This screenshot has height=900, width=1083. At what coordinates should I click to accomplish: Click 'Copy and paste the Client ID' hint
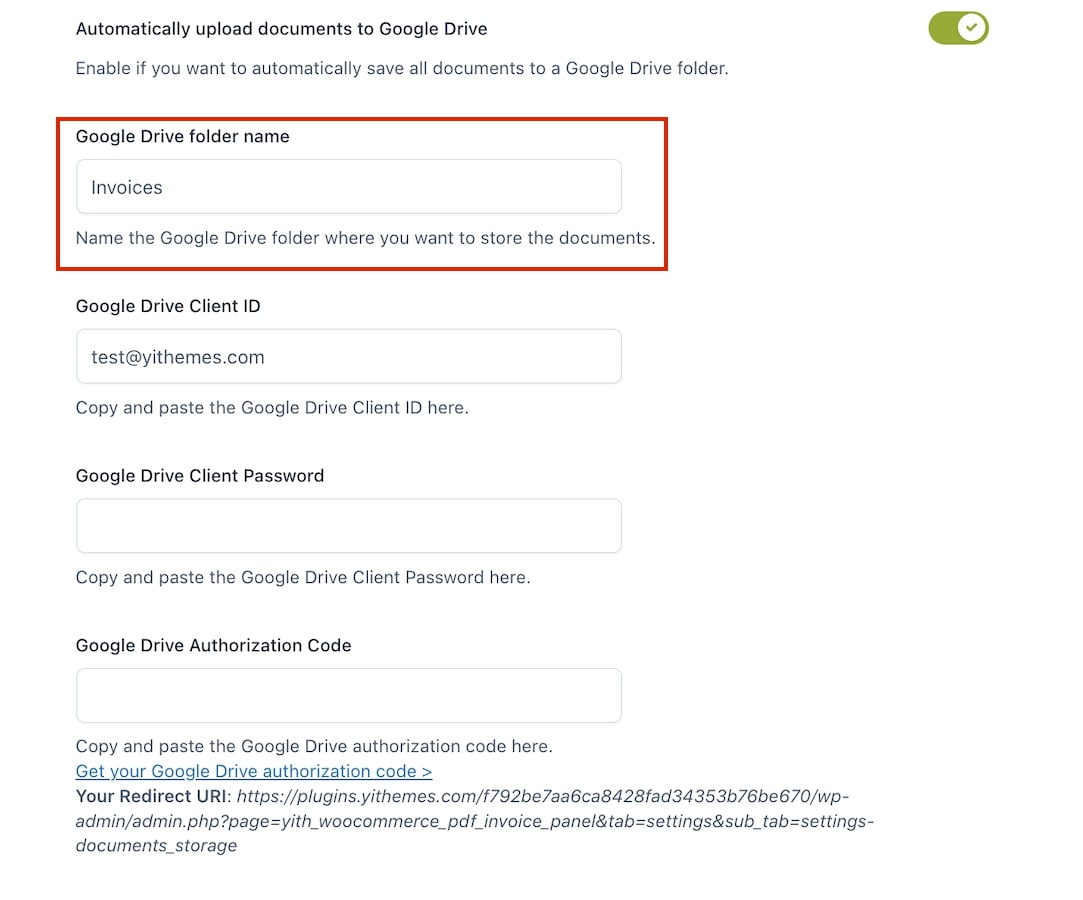(x=272, y=408)
